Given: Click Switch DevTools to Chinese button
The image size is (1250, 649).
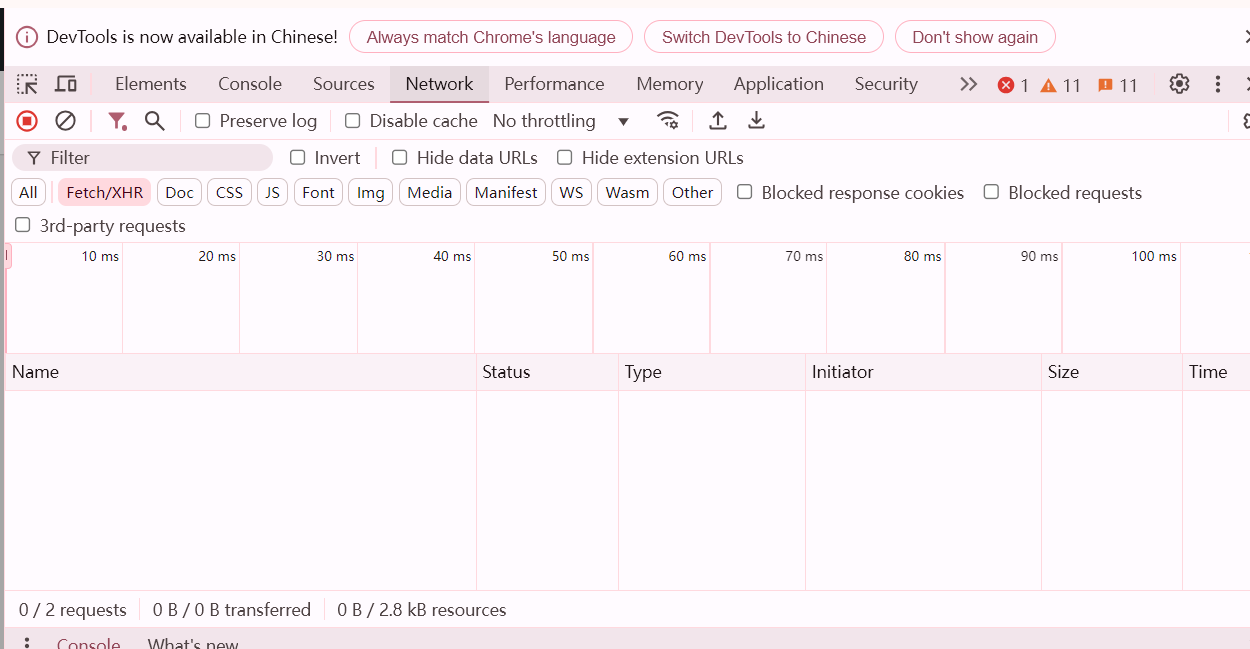Looking at the screenshot, I should [764, 37].
